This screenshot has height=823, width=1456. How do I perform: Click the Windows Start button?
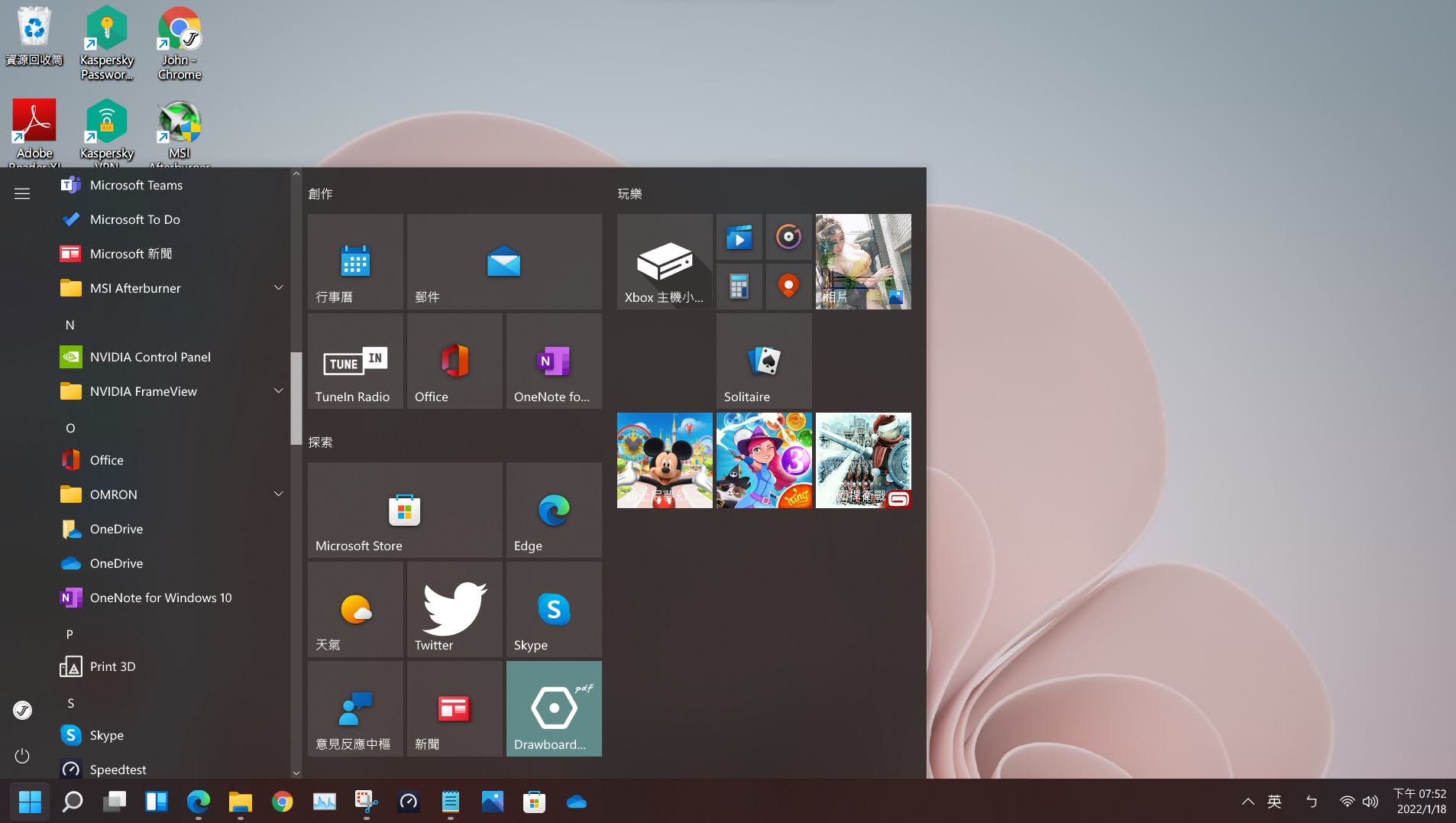pos(30,802)
